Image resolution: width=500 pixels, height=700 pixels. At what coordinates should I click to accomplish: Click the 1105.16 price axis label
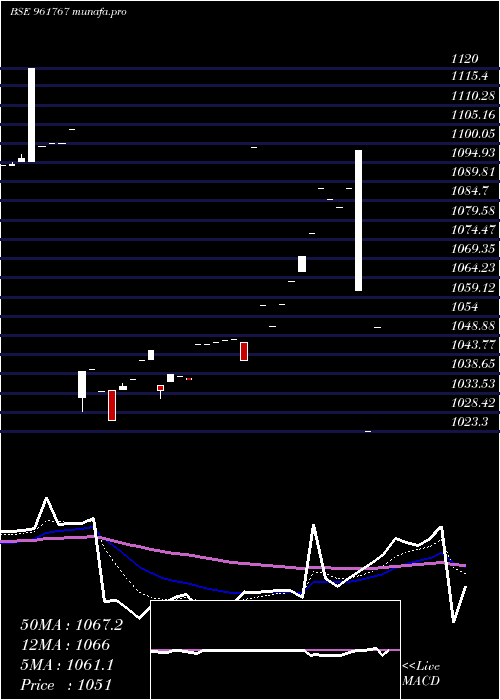click(x=473, y=114)
